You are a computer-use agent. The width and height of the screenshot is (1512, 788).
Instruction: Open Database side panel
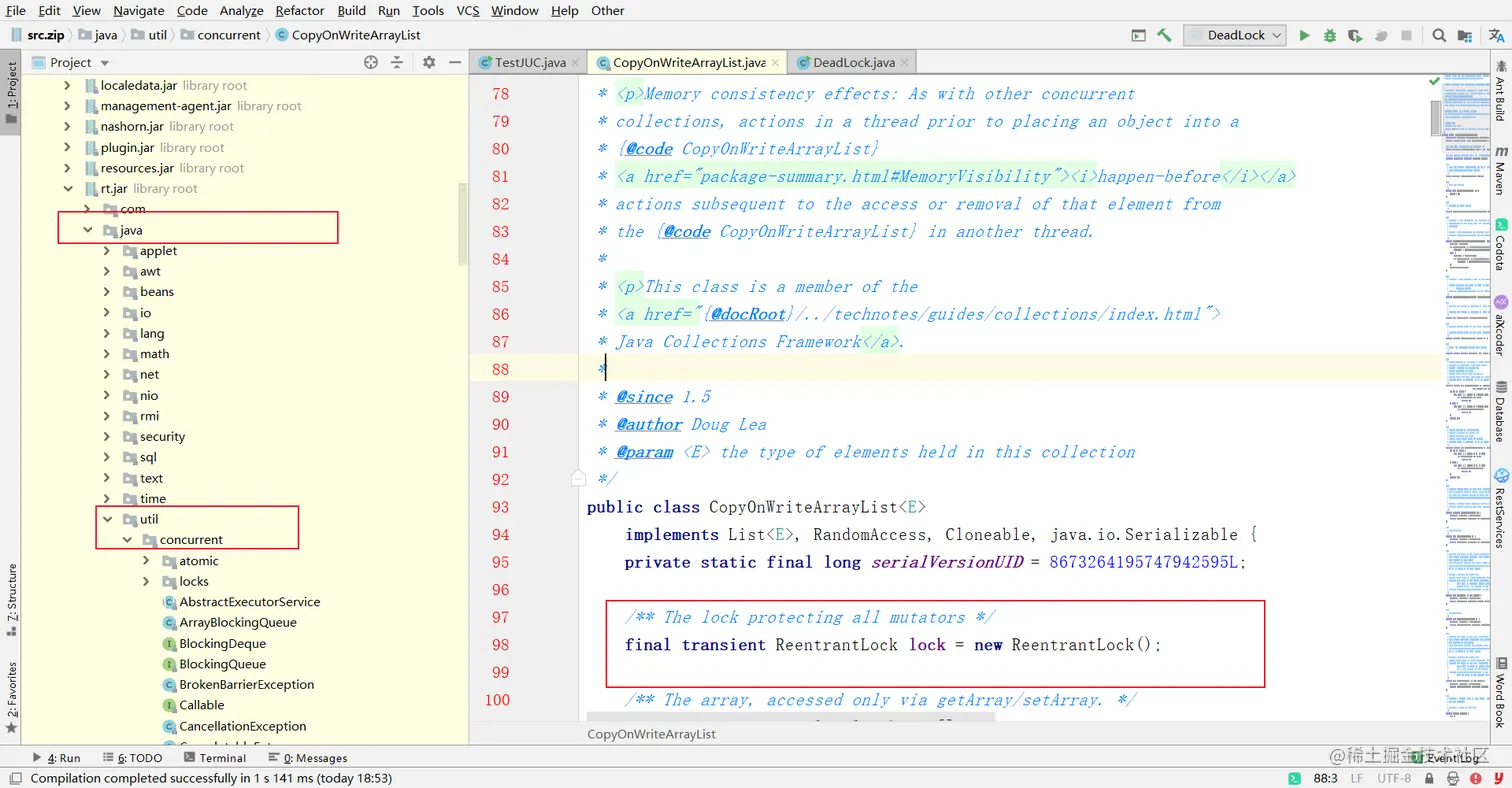click(1500, 412)
